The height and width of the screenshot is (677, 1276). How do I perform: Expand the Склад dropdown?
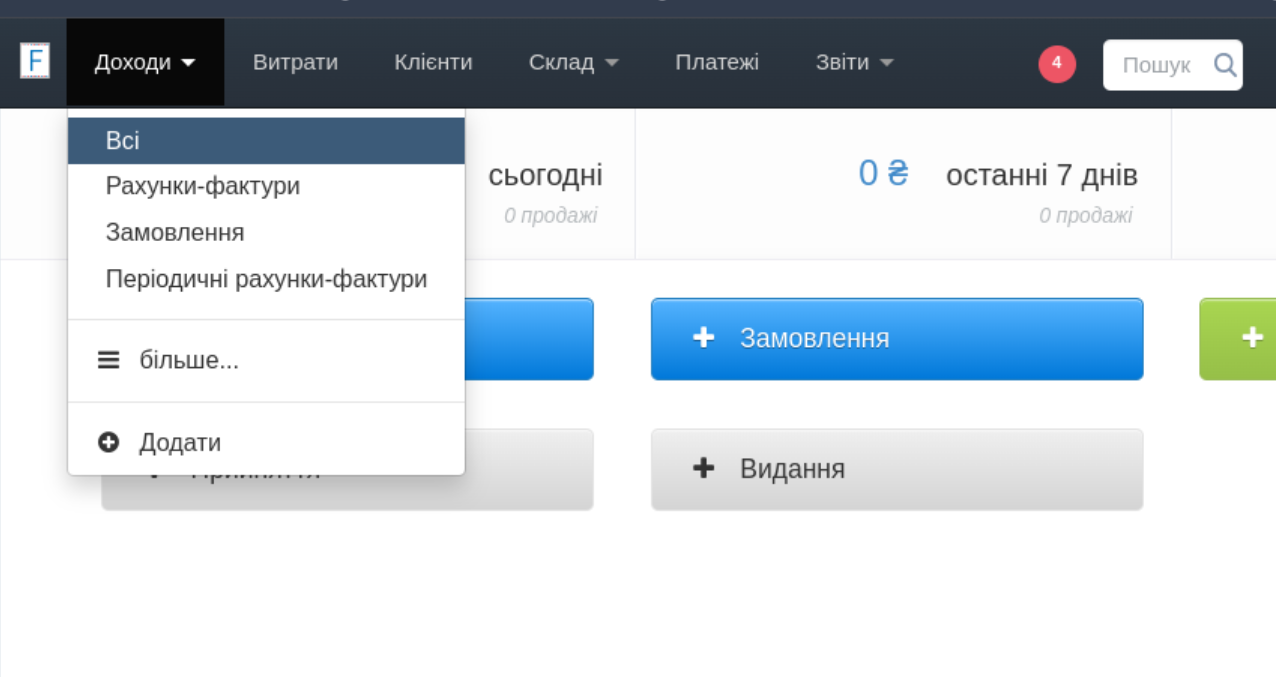point(574,63)
